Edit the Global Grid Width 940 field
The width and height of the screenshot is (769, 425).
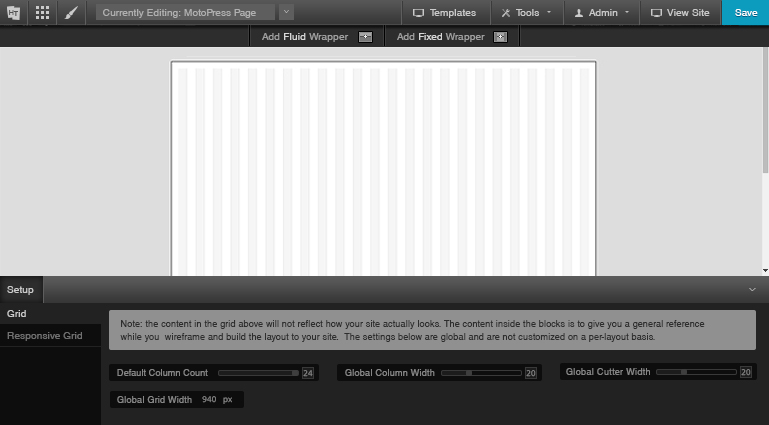point(209,400)
